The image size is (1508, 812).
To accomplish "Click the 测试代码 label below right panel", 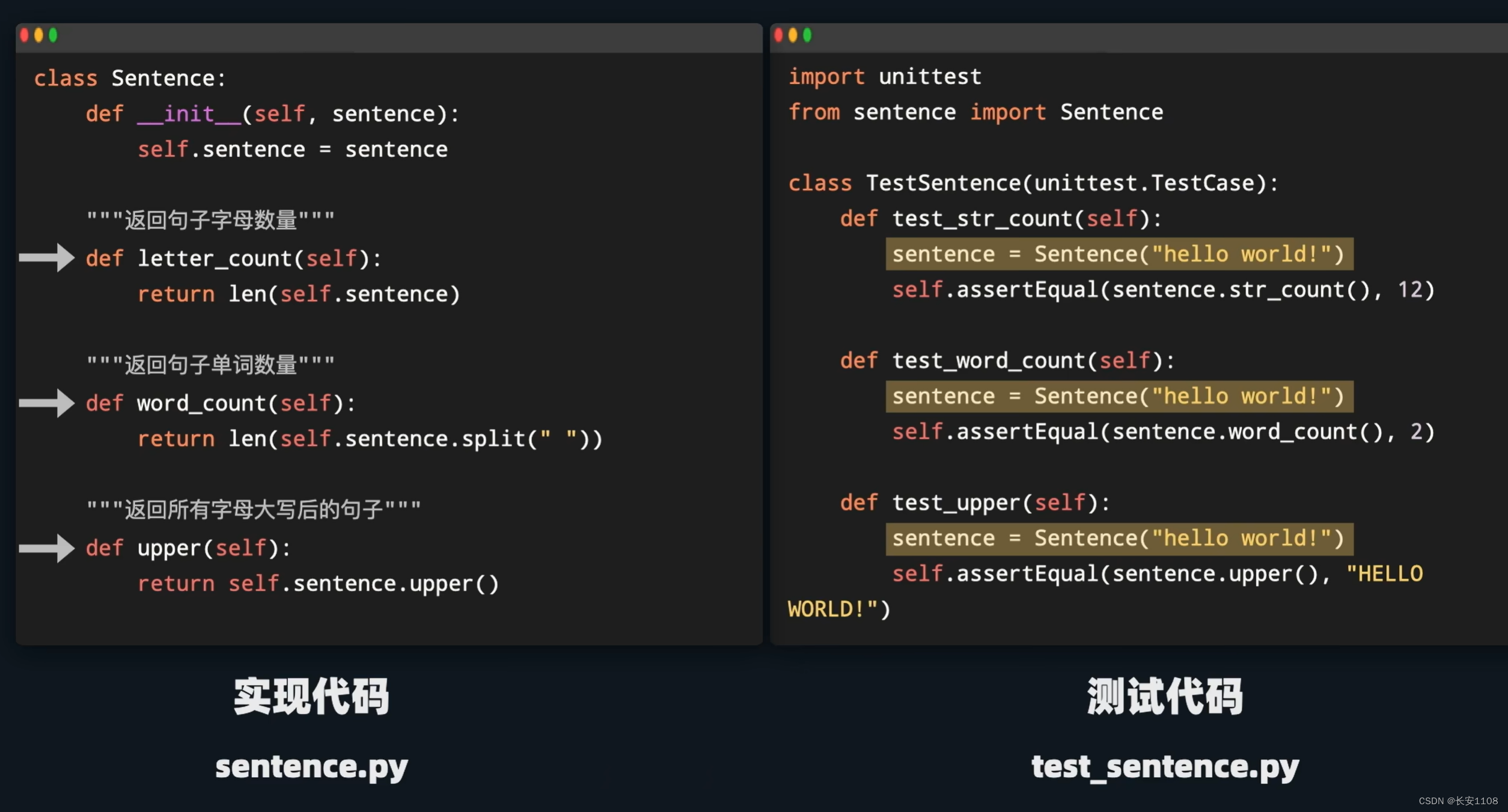I will [x=1131, y=691].
